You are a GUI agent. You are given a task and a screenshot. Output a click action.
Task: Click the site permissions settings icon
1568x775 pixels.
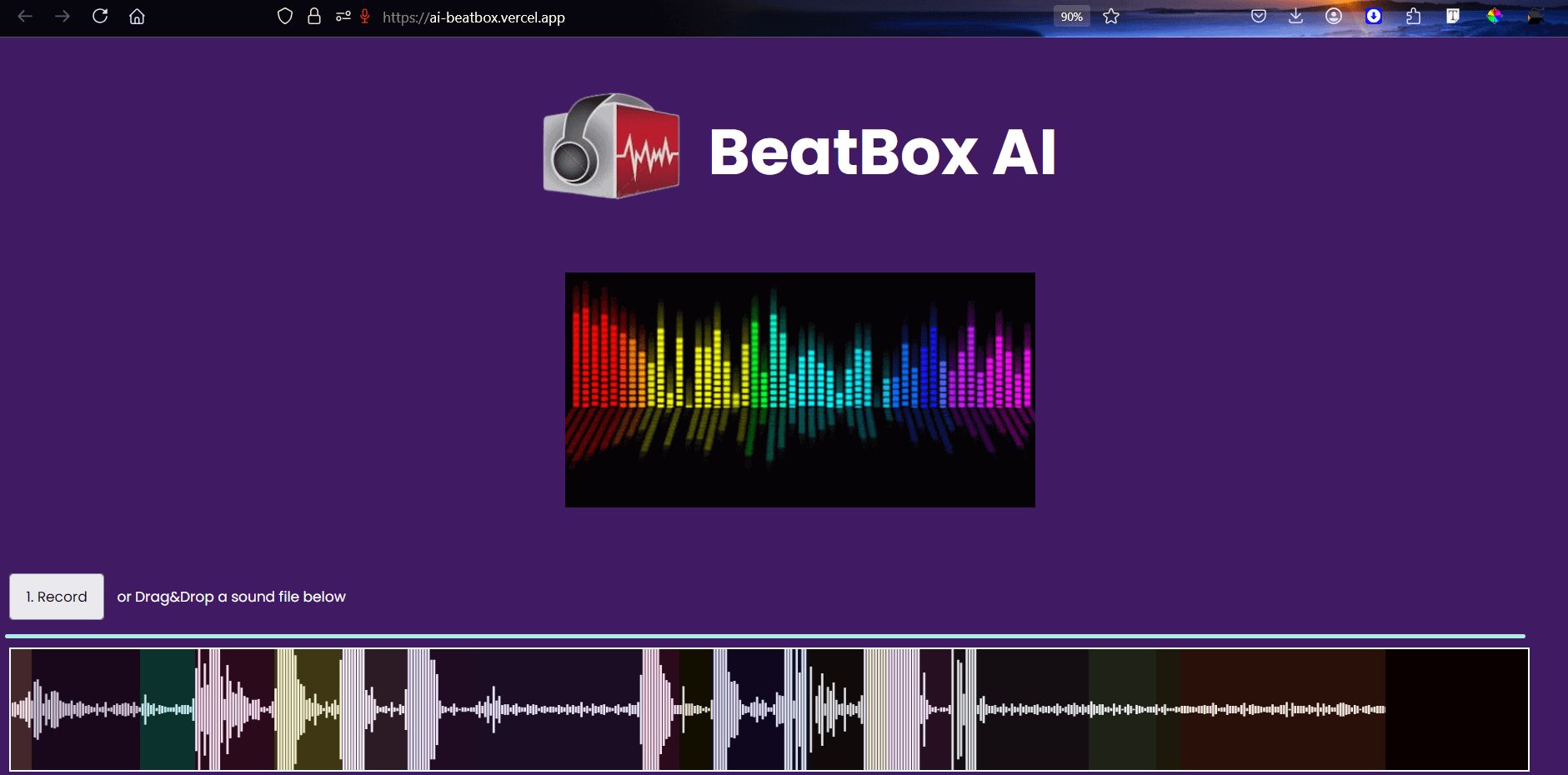[342, 16]
